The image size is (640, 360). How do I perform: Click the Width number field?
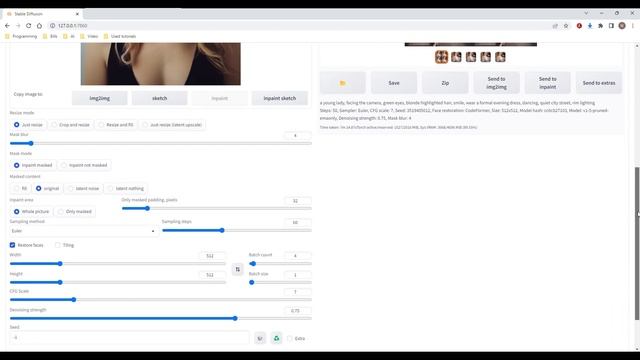pyautogui.click(x=212, y=256)
